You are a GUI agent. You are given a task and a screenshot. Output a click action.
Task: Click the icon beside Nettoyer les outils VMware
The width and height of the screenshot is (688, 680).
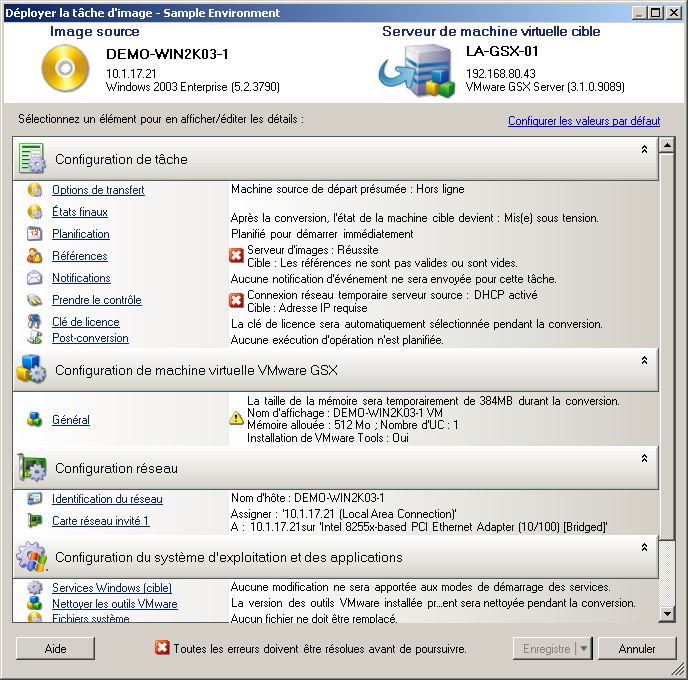(x=35, y=603)
